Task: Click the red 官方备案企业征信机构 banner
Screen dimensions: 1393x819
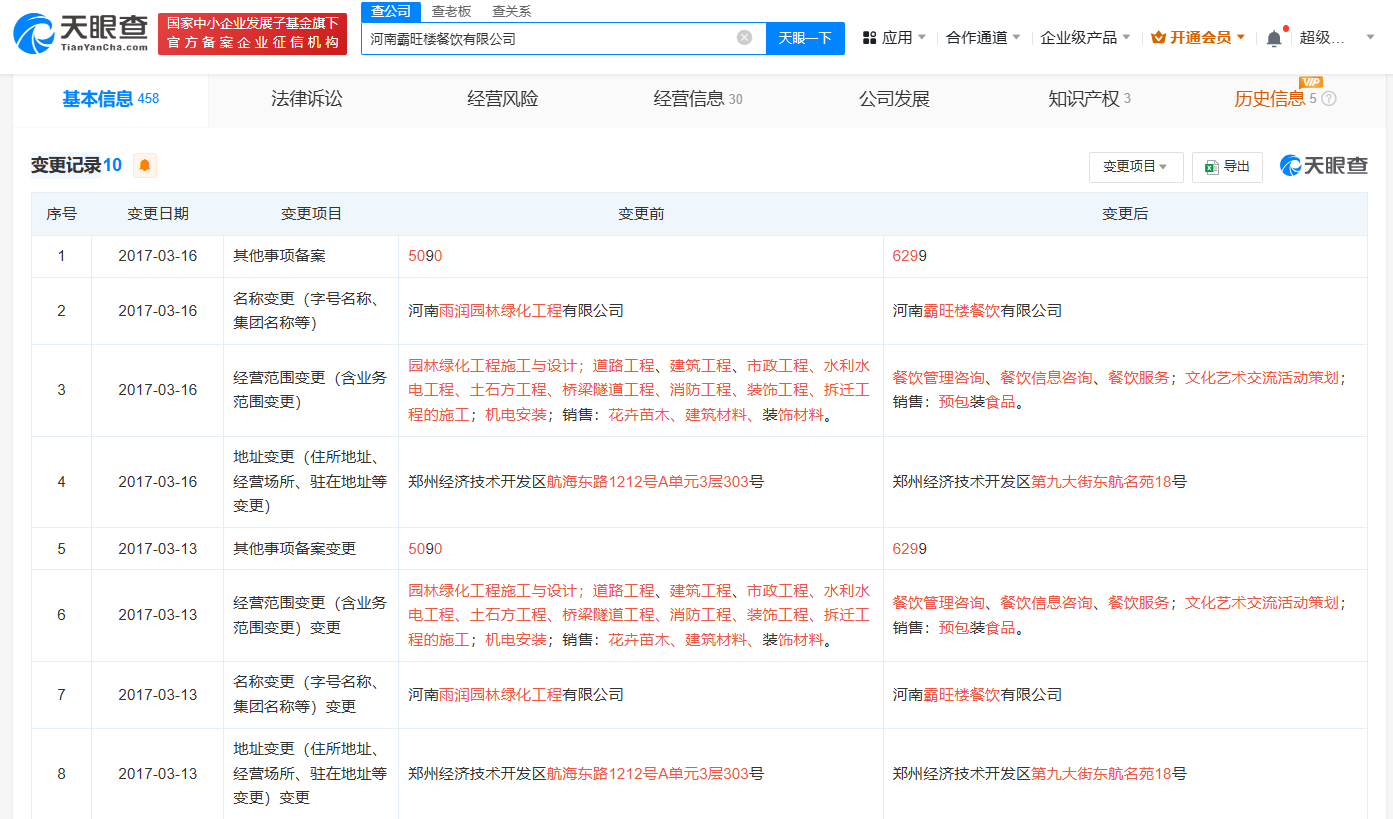Action: pyautogui.click(x=252, y=34)
